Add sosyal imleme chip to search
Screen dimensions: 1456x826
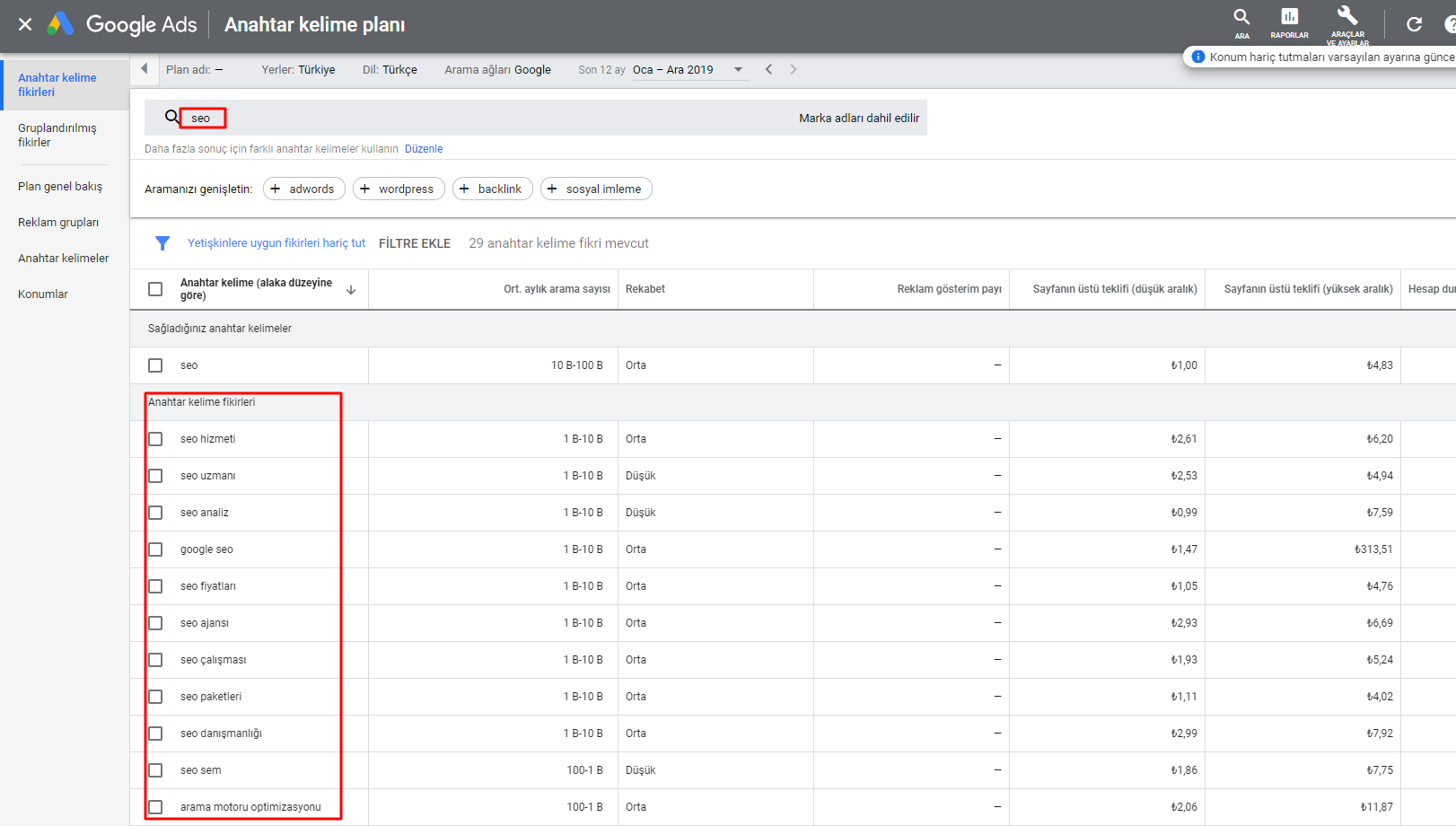click(596, 189)
